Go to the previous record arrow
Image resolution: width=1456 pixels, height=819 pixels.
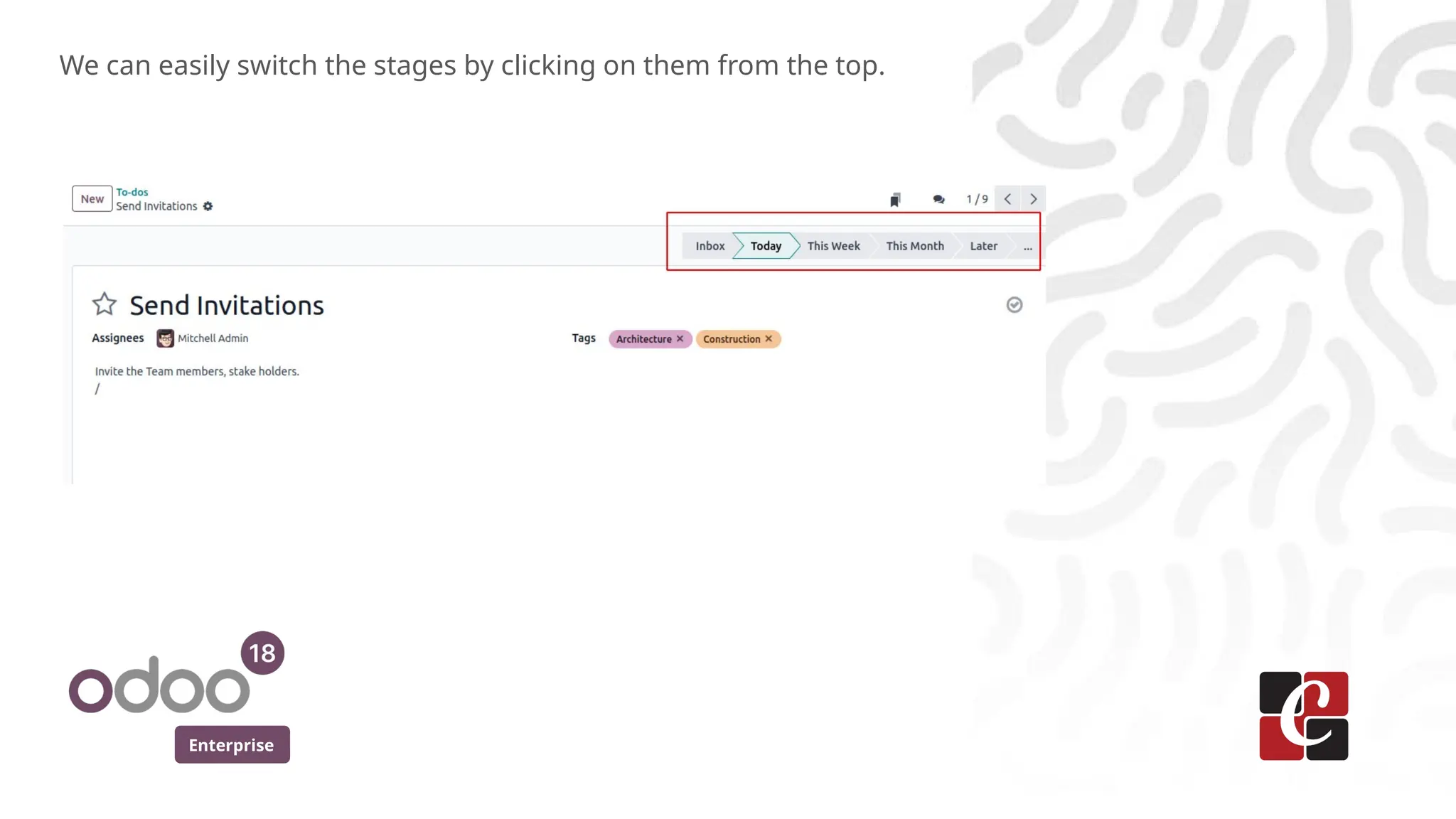(1007, 199)
